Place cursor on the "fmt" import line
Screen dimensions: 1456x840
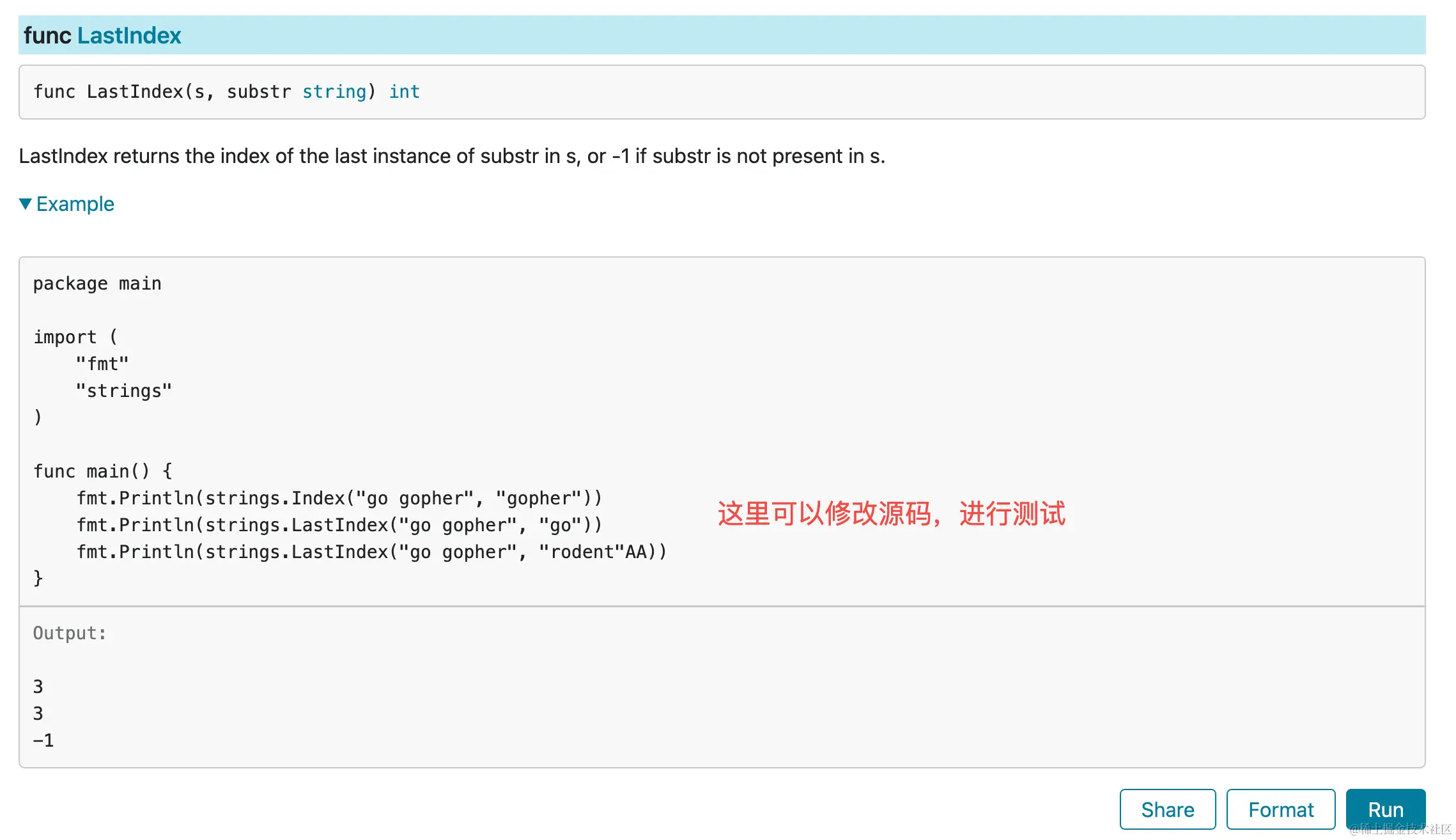[102, 364]
